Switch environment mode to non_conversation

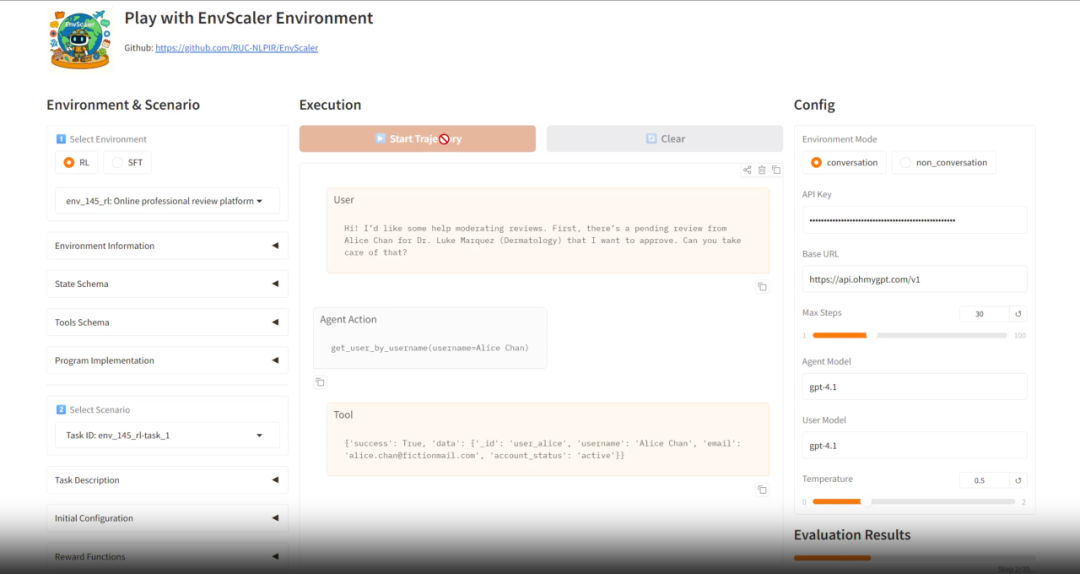[944, 163]
